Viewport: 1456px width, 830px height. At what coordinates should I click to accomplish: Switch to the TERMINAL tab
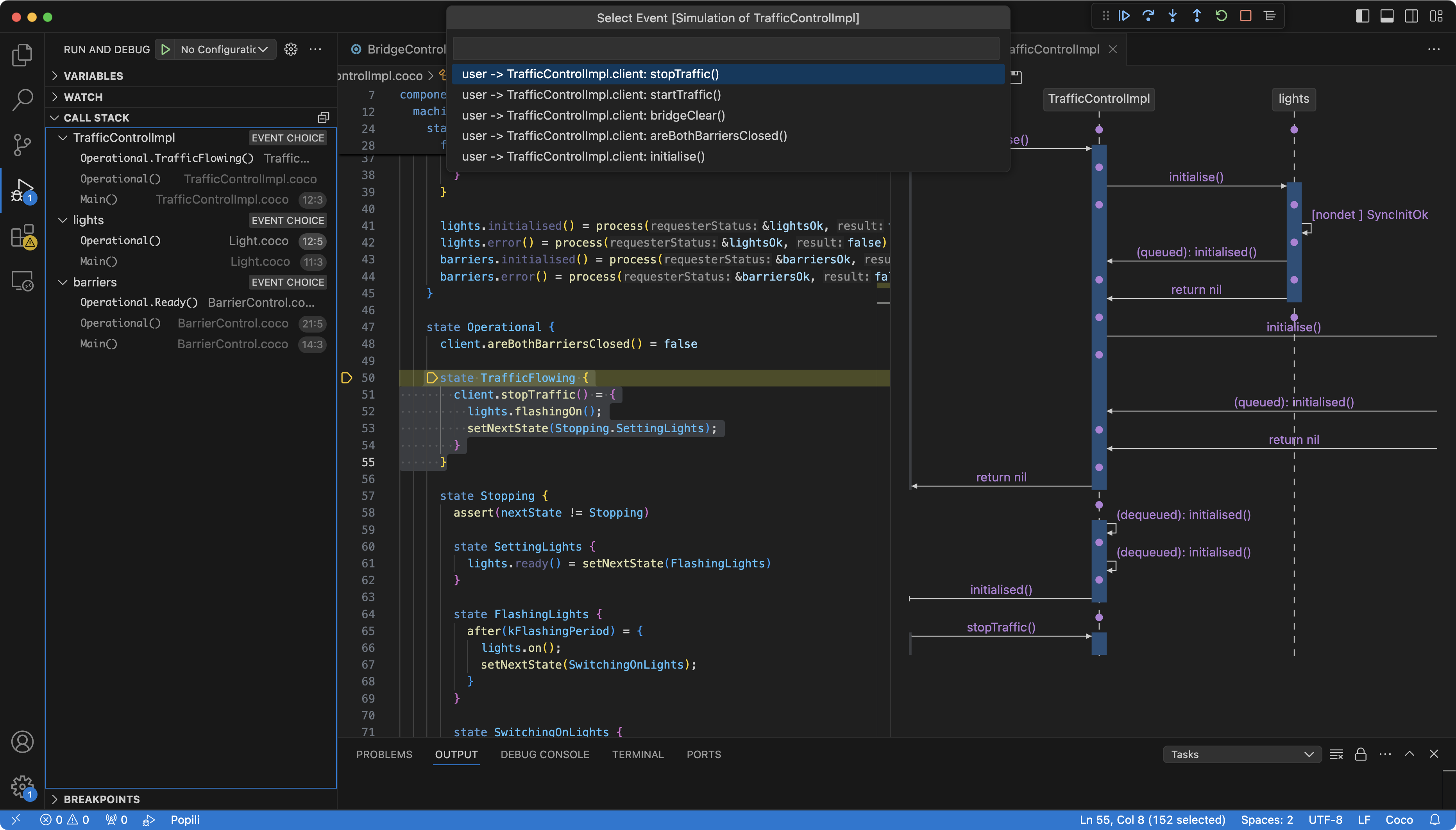pyautogui.click(x=638, y=754)
